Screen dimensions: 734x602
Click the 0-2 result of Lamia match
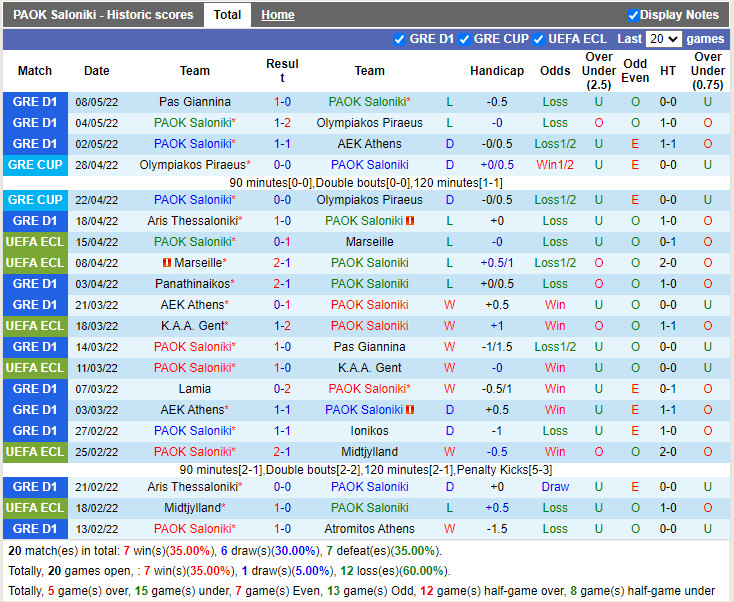point(282,389)
